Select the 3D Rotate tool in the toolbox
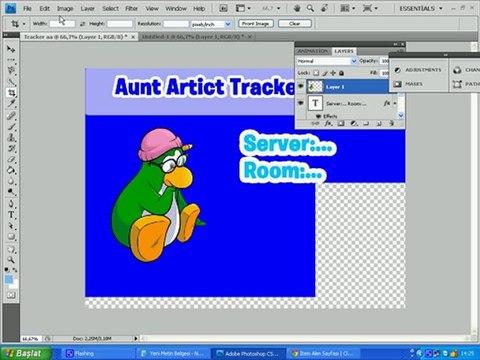 (11, 249)
